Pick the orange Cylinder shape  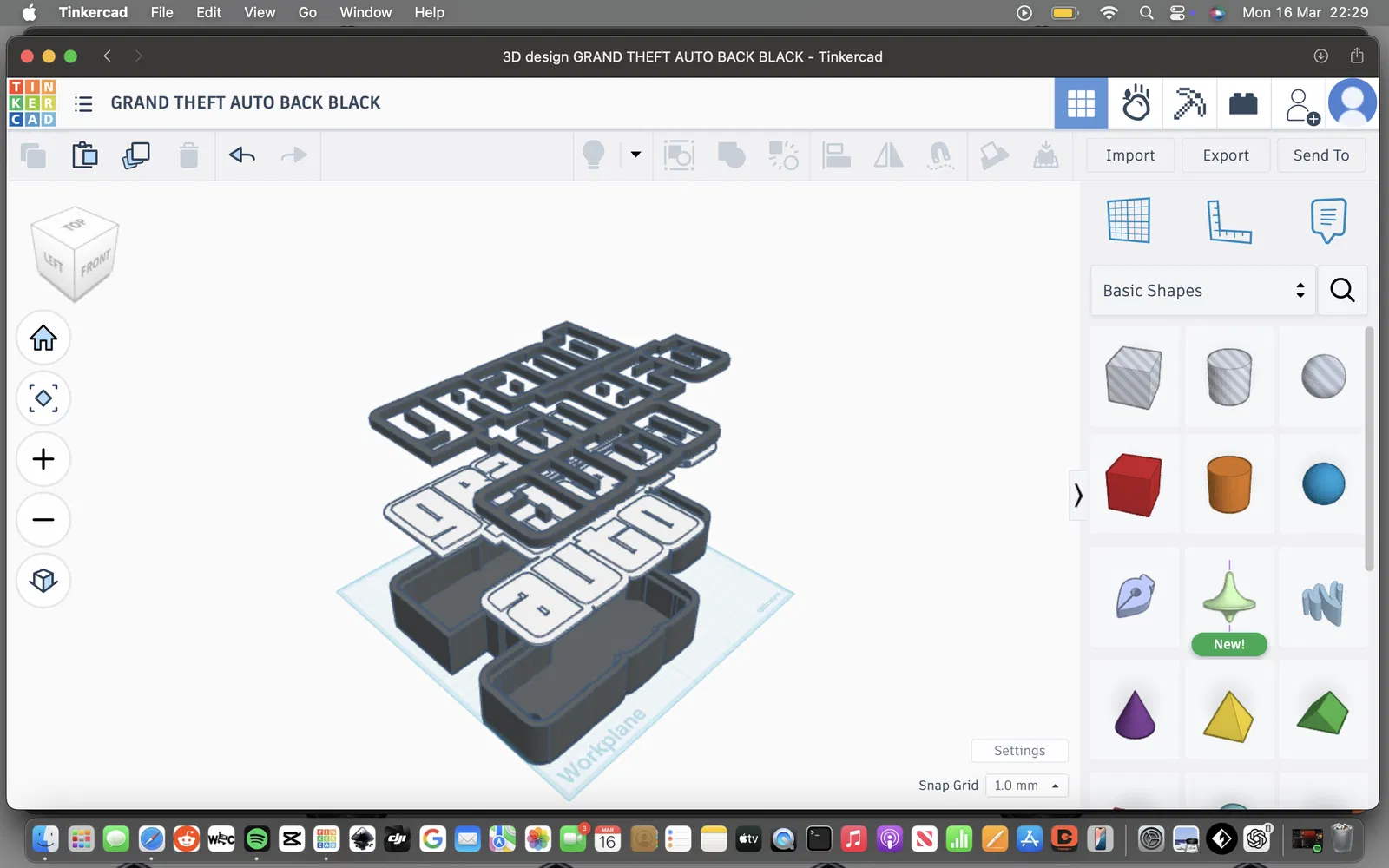coord(1229,484)
